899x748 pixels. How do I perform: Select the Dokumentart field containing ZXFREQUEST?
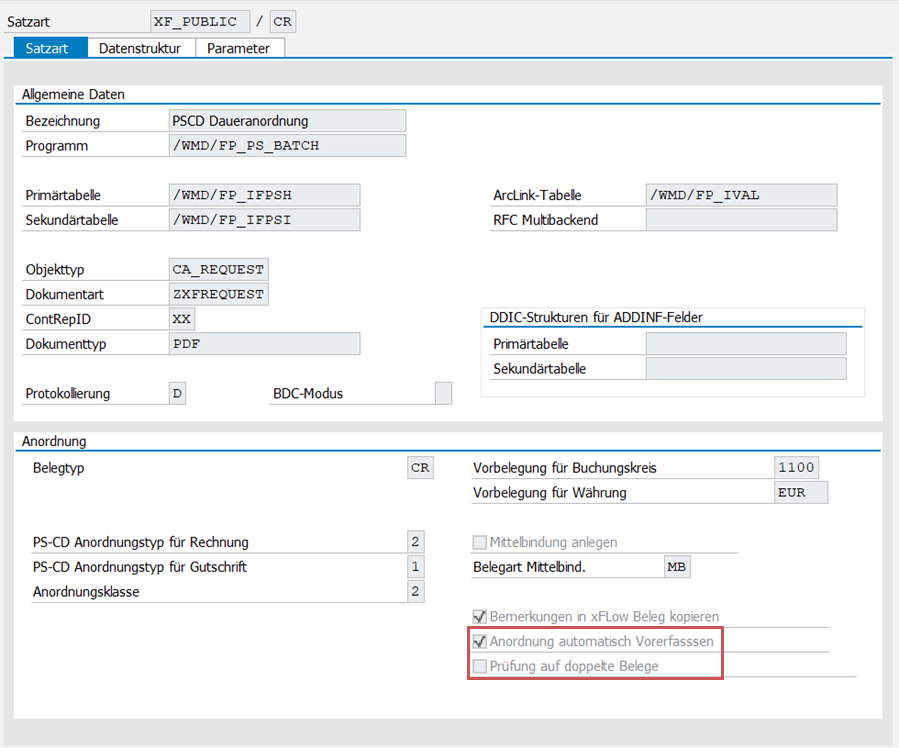coord(217,293)
